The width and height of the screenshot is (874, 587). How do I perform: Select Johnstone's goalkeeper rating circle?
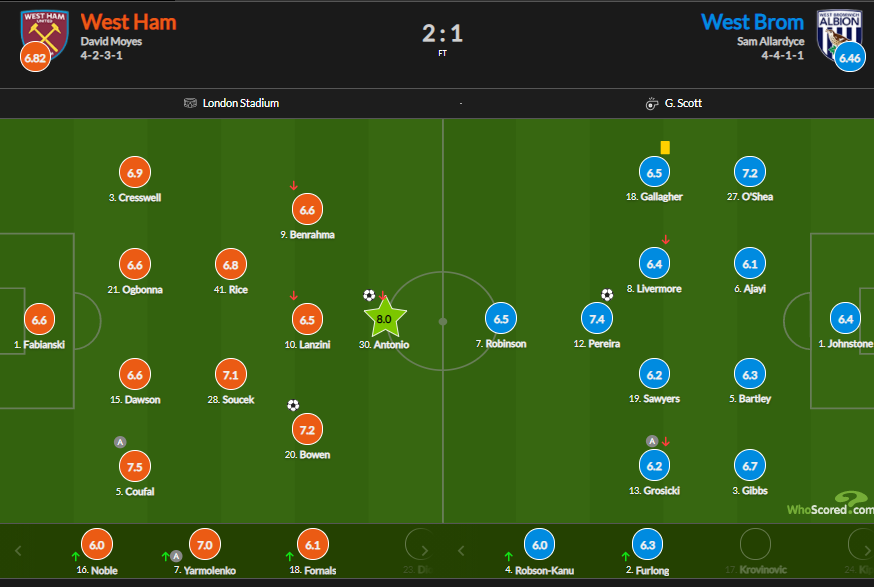tap(846, 320)
